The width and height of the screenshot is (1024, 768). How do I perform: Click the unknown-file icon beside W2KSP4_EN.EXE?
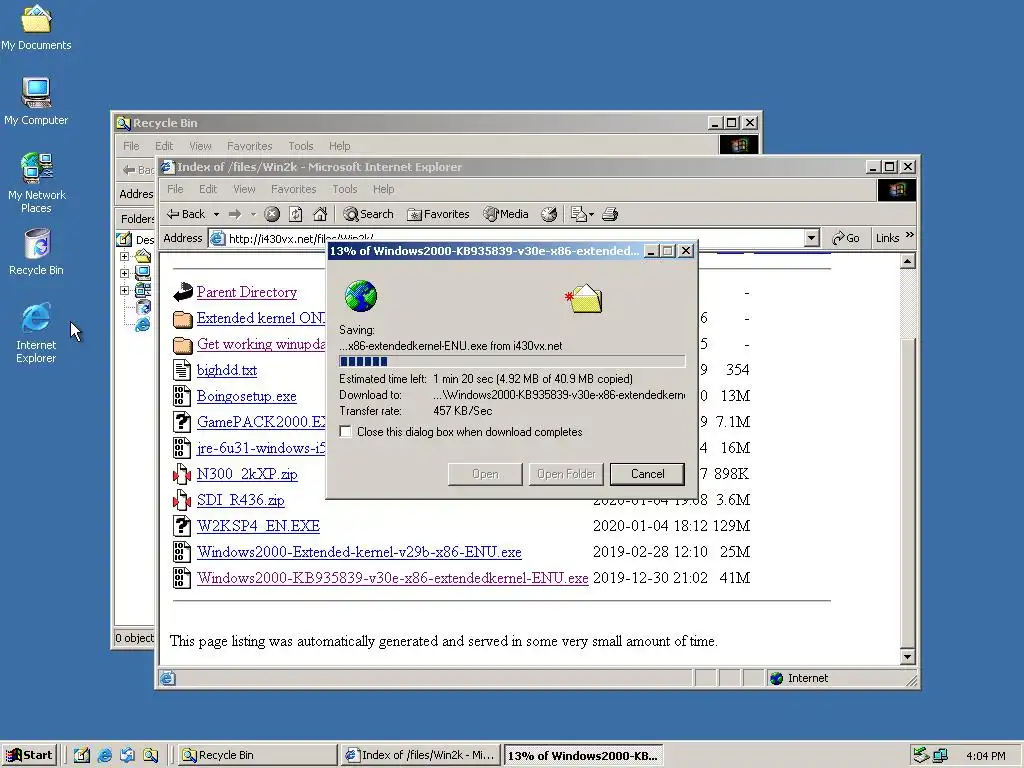(x=182, y=526)
